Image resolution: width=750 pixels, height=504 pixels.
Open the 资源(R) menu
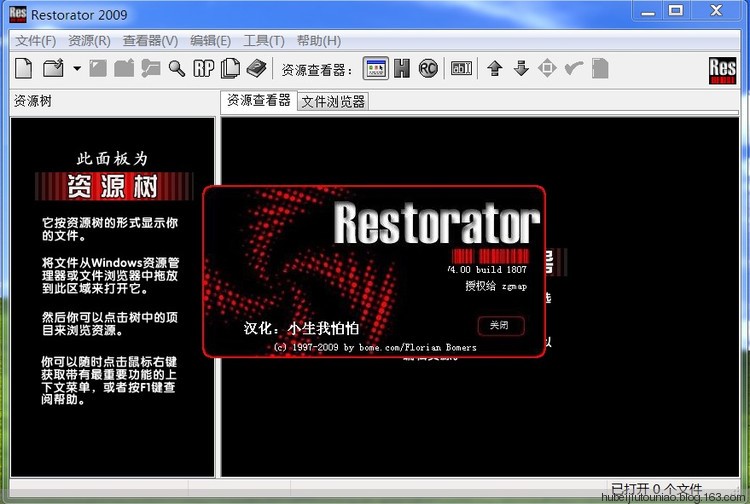click(x=89, y=41)
